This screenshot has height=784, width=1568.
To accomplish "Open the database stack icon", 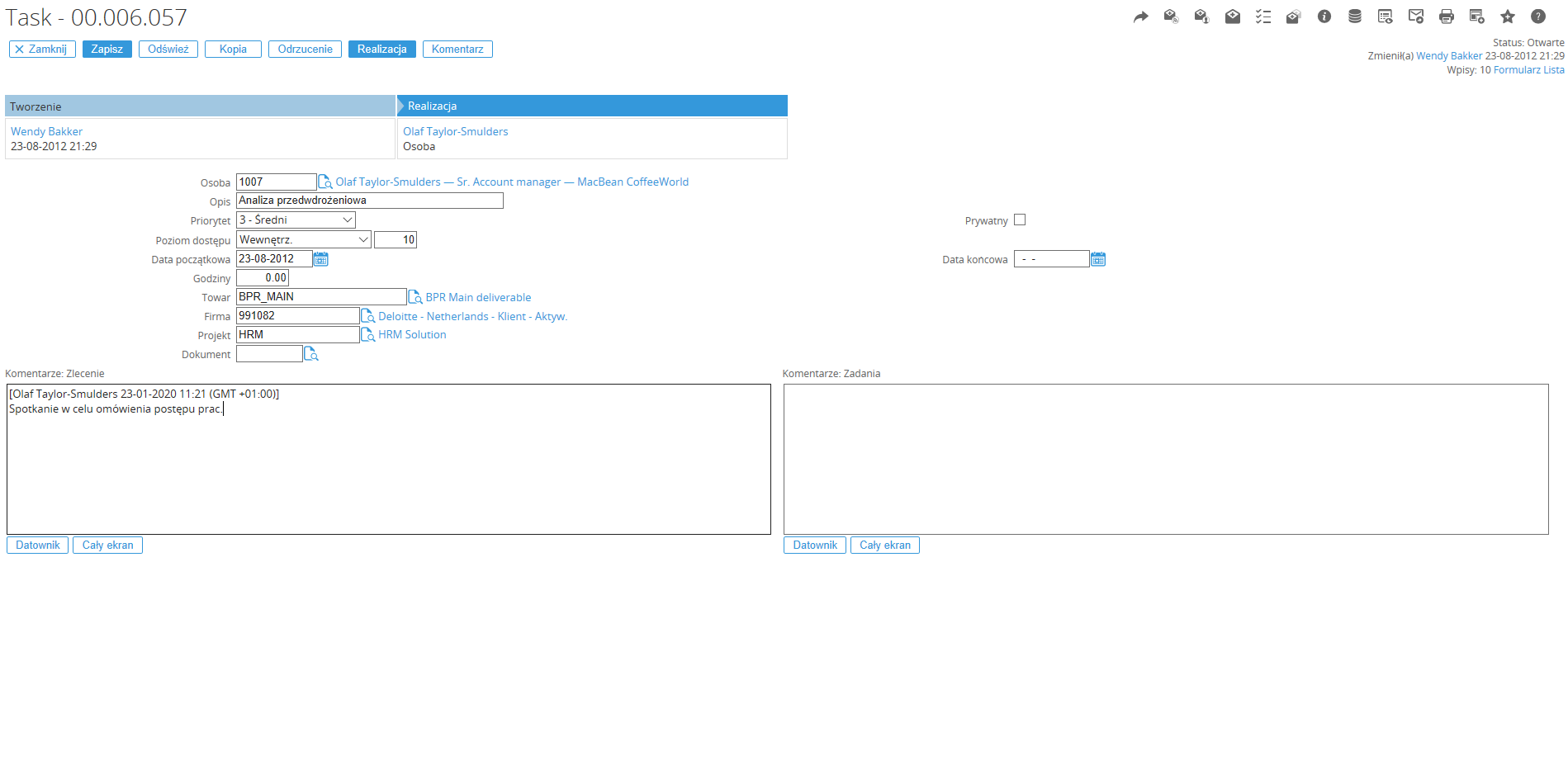I will click(x=1354, y=17).
